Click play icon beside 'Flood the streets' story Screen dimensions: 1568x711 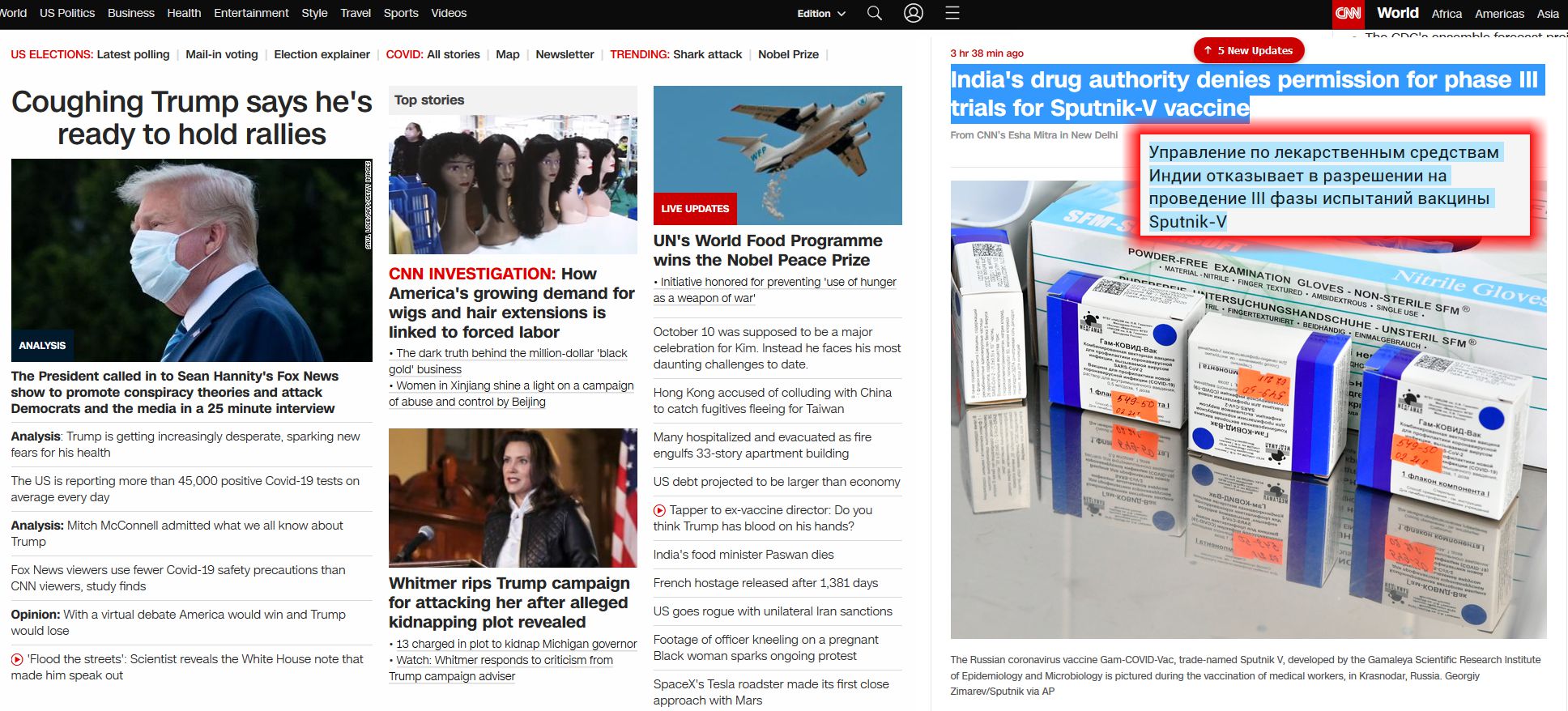[17, 659]
